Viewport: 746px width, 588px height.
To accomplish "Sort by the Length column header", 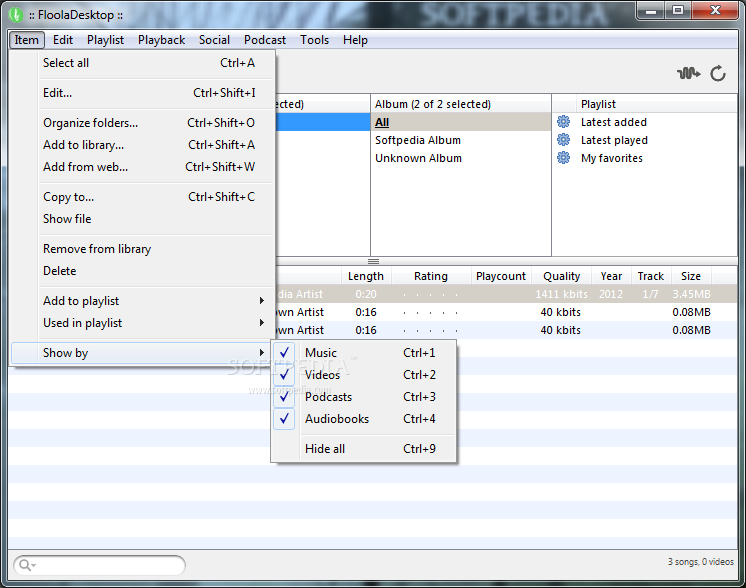I will (x=365, y=276).
